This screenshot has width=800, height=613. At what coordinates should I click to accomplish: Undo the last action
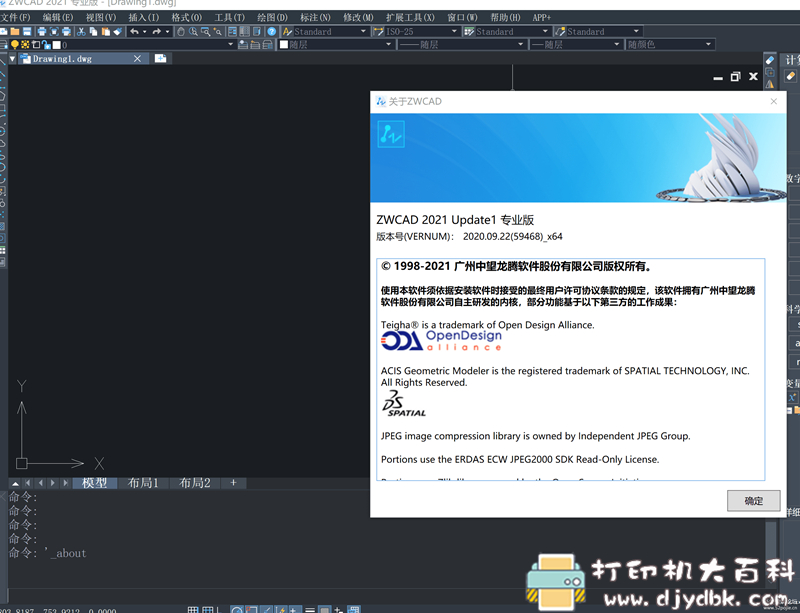coord(134,32)
